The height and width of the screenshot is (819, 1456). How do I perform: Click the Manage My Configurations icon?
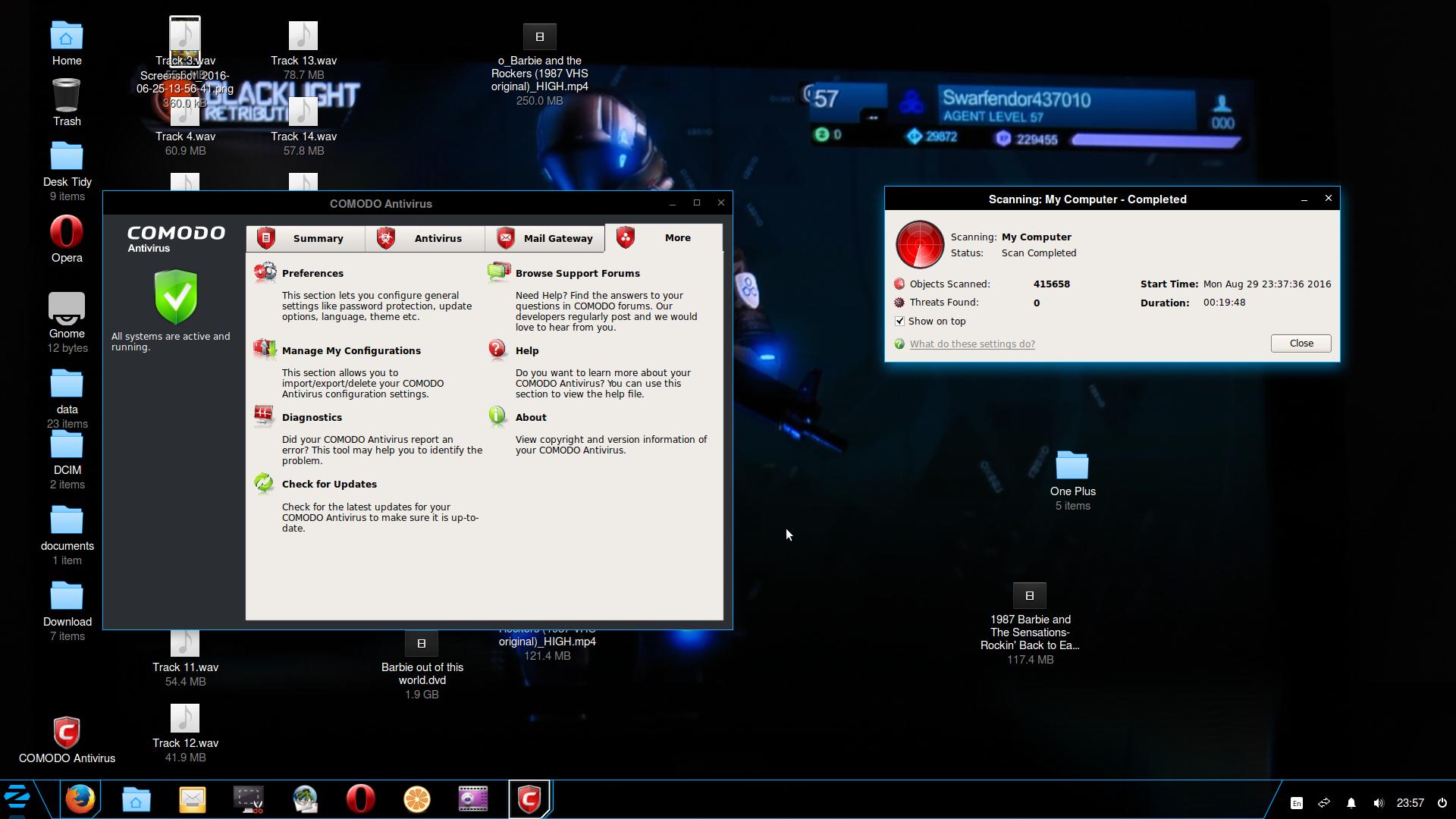click(x=263, y=349)
